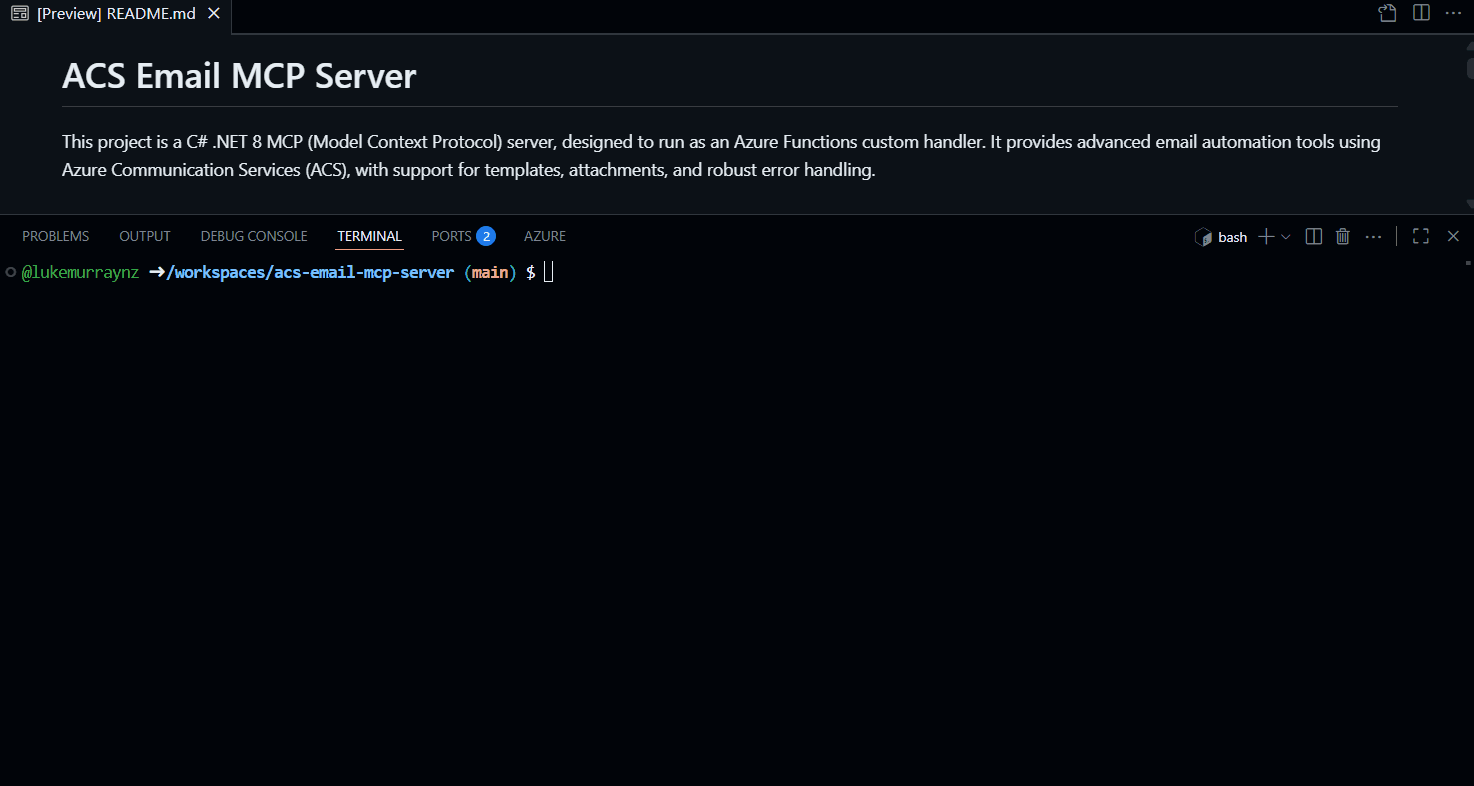This screenshot has width=1474, height=786.
Task: Click the terminal command decoration circle
Action: click(x=10, y=272)
